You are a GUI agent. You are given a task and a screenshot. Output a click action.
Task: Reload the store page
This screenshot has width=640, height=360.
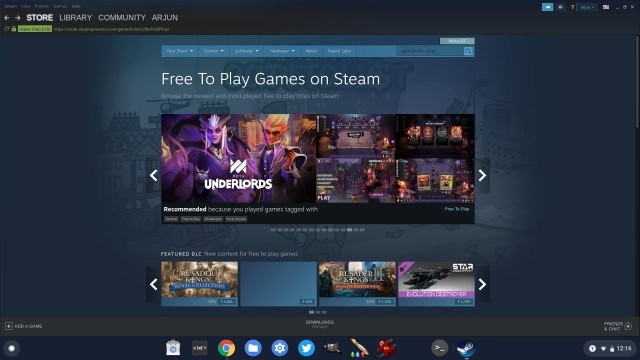tap(6, 29)
